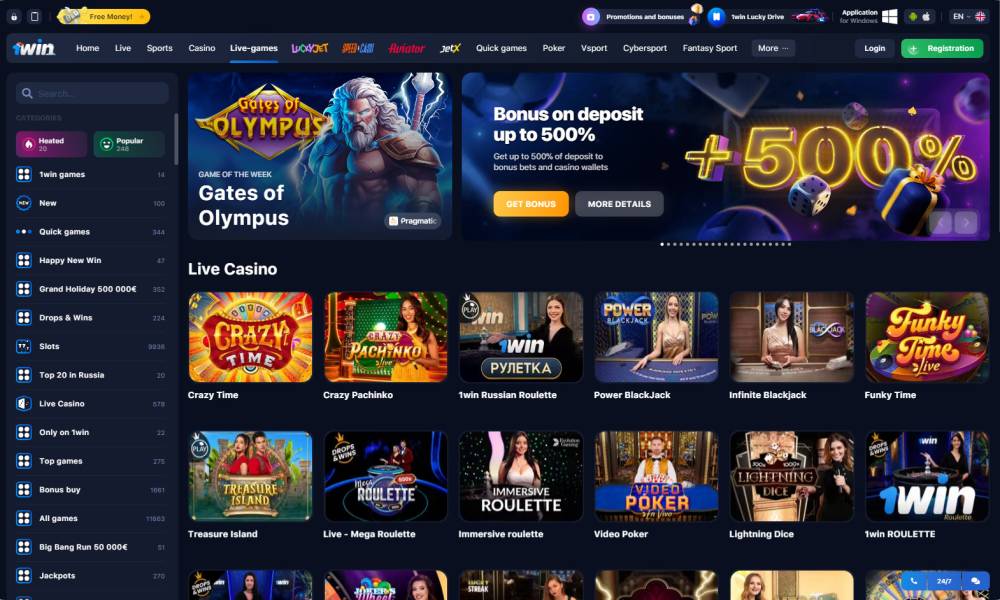
Task: Open the Poker menu item
Action: tap(554, 48)
